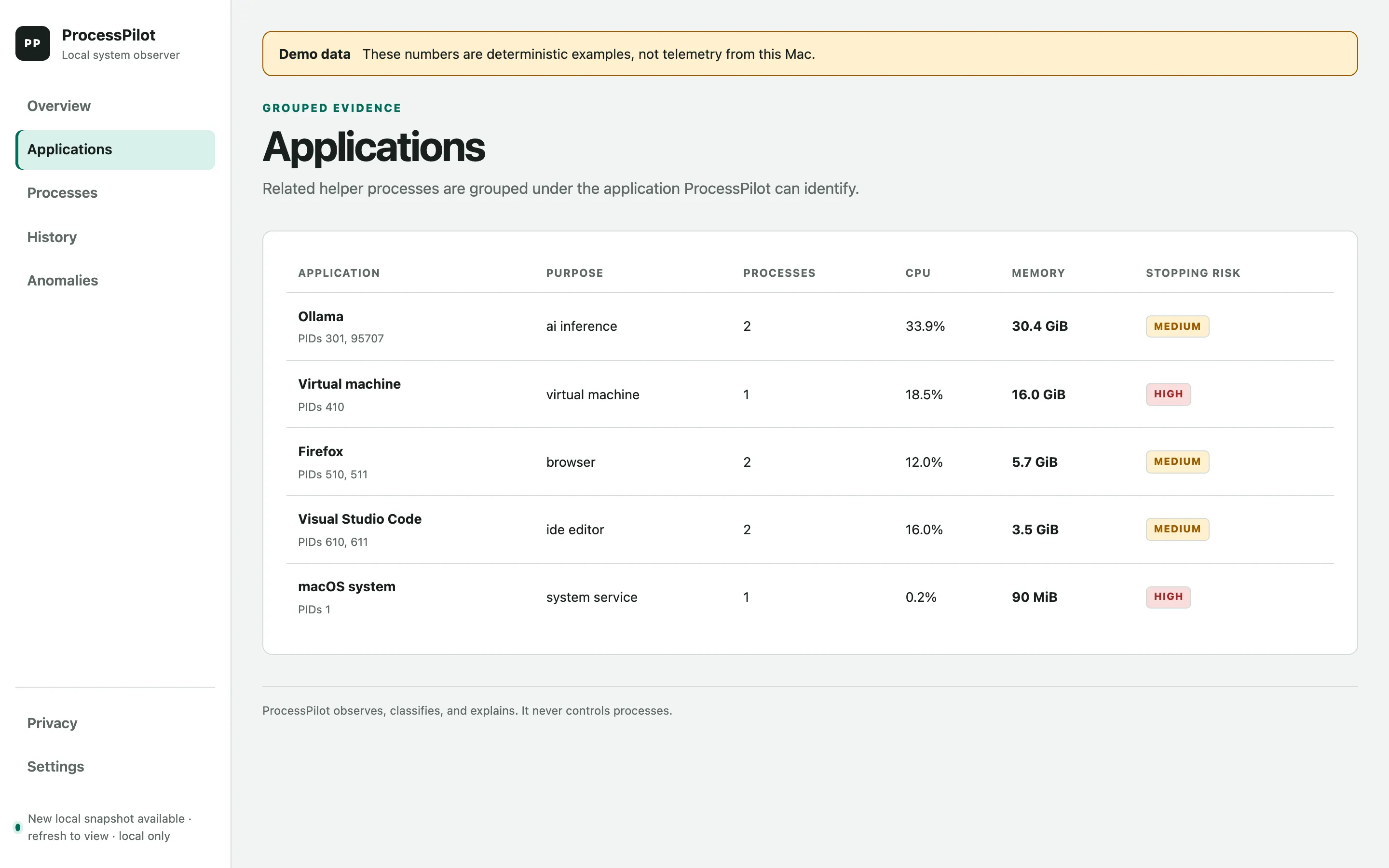Click the Memory column header
This screenshot has height=868, width=1389.
[x=1038, y=273]
